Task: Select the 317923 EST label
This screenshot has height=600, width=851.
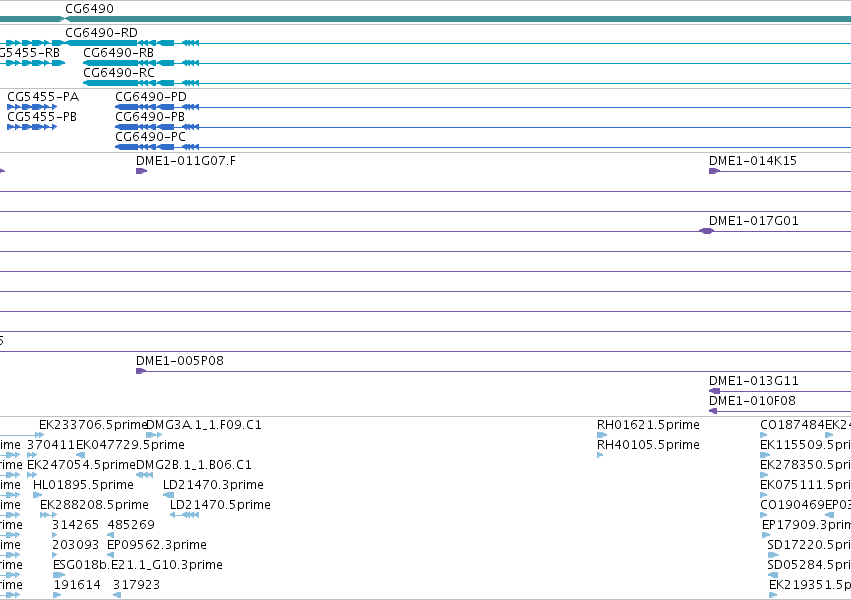Action: point(136,585)
